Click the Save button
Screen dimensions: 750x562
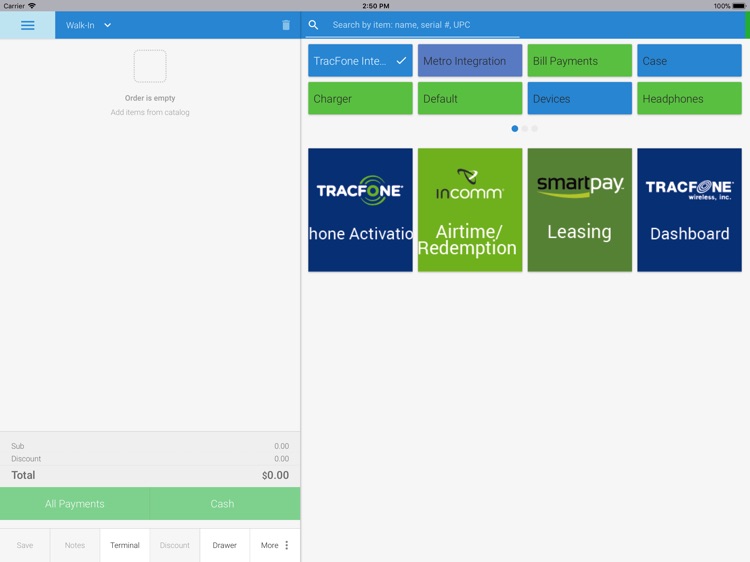click(25, 545)
